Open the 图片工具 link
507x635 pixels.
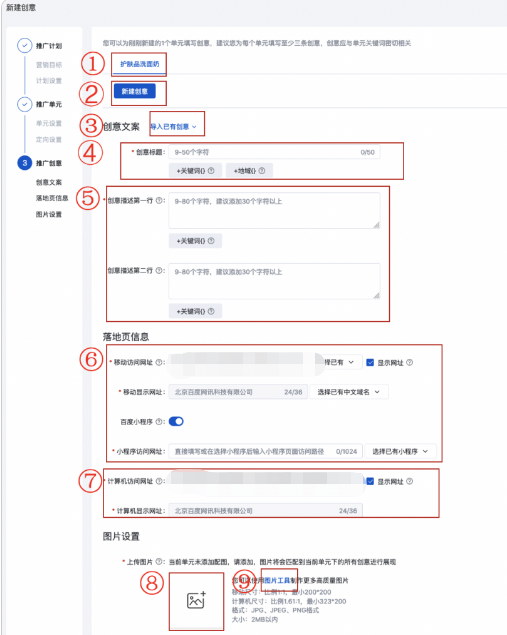277,580
